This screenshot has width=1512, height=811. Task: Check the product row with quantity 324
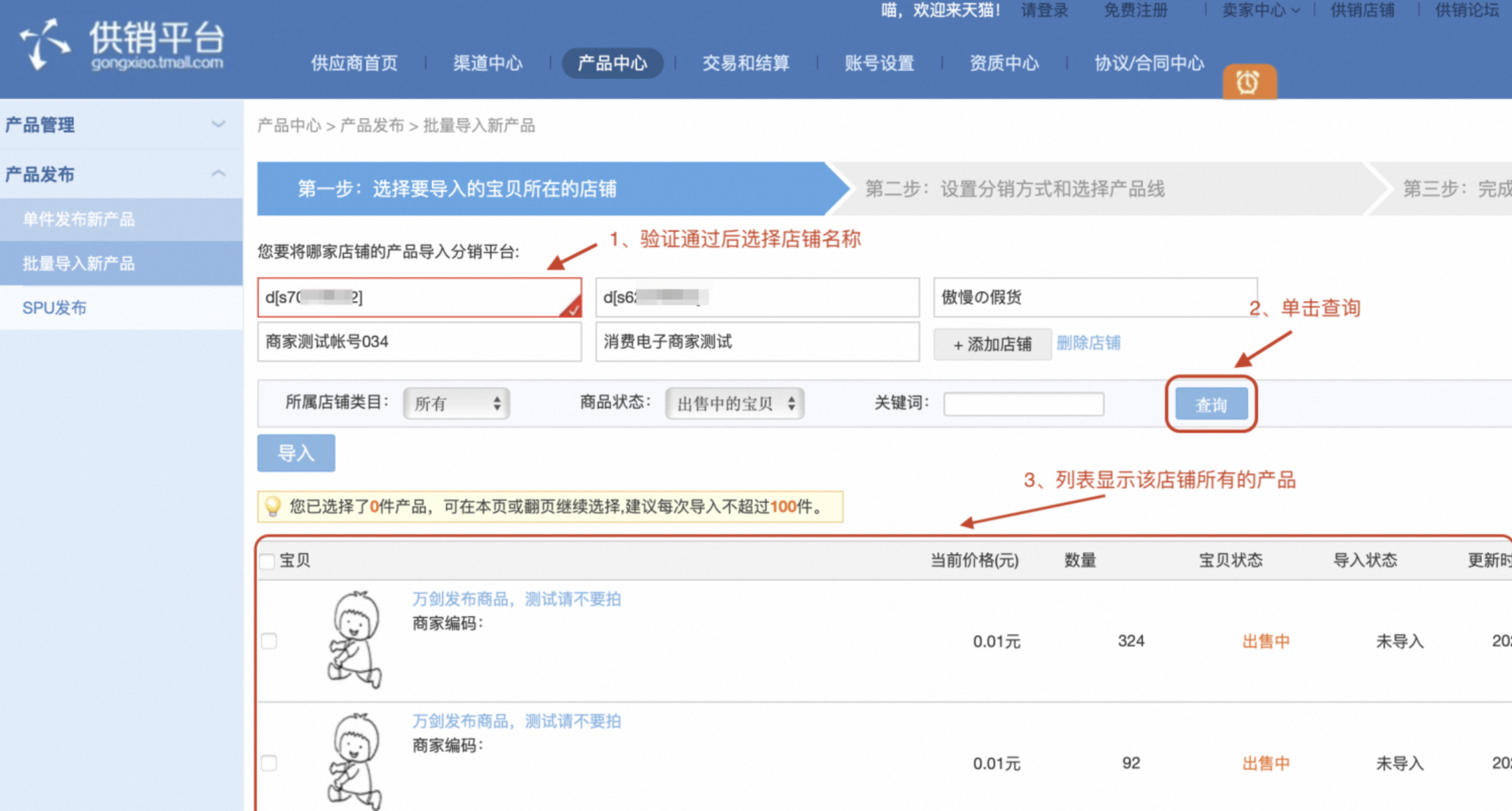(x=269, y=641)
